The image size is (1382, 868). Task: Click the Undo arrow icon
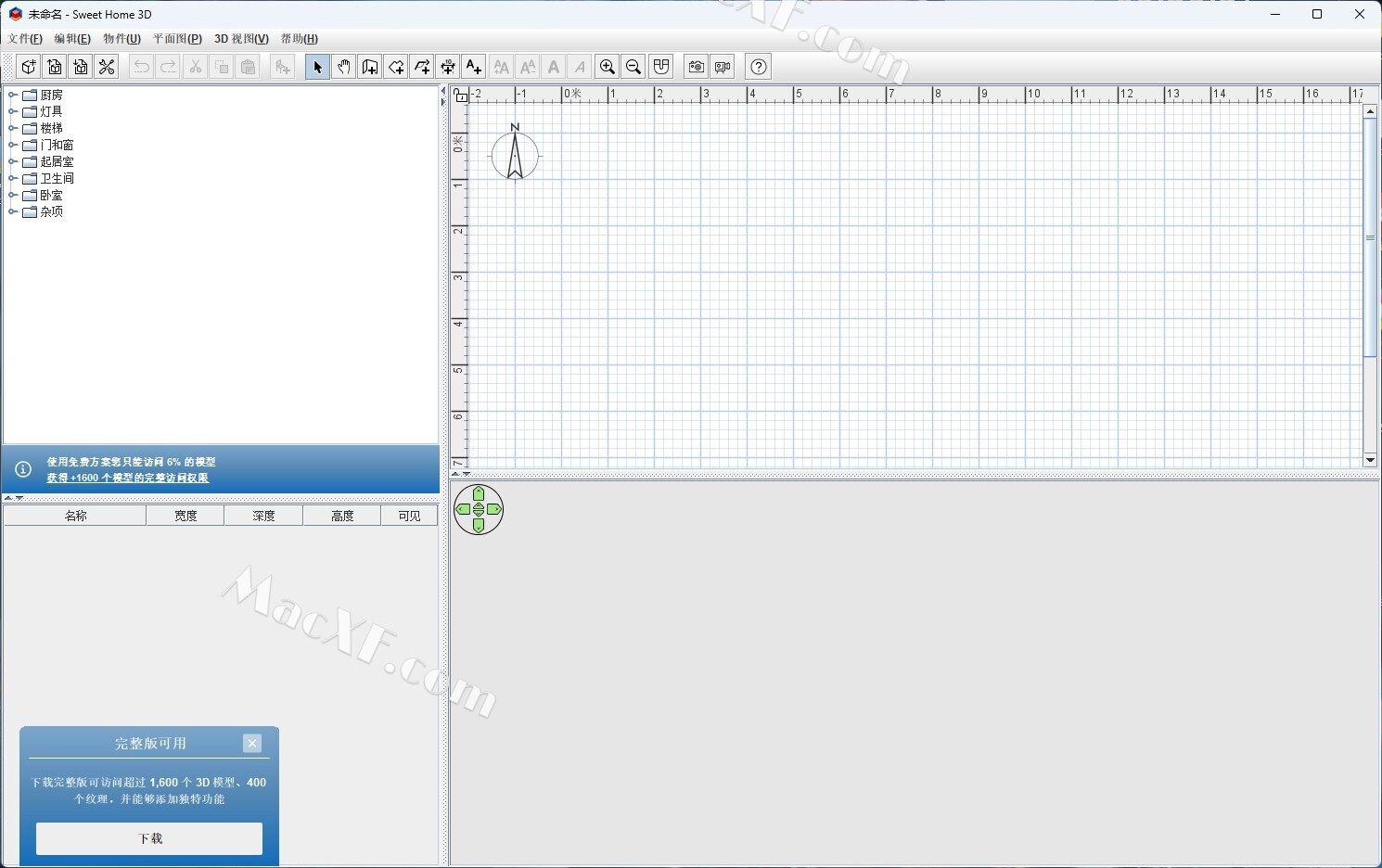(141, 67)
